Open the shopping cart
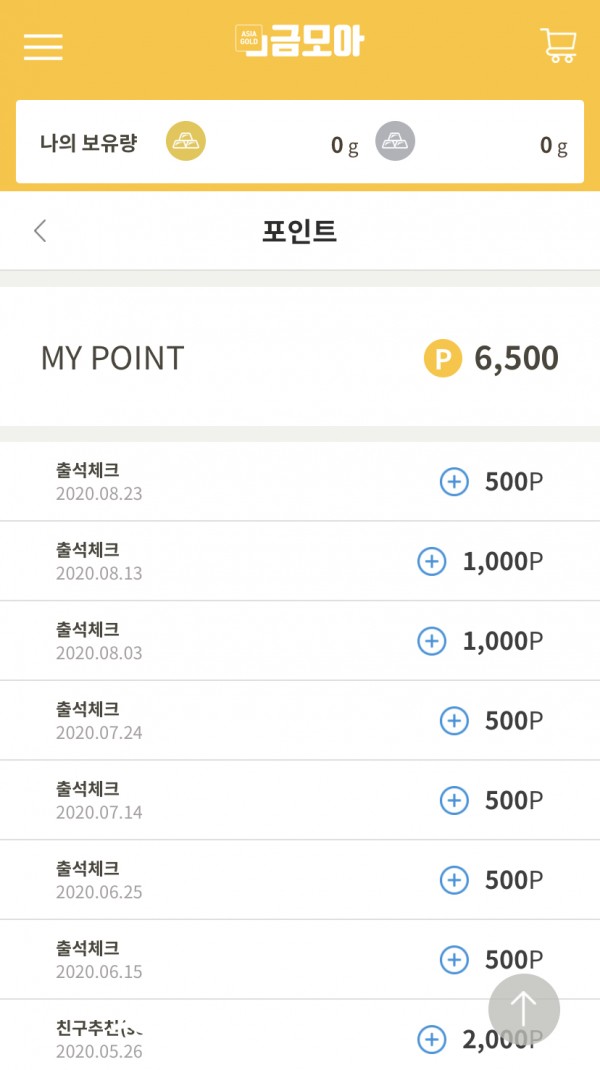This screenshot has height=1070, width=600. tap(558, 45)
